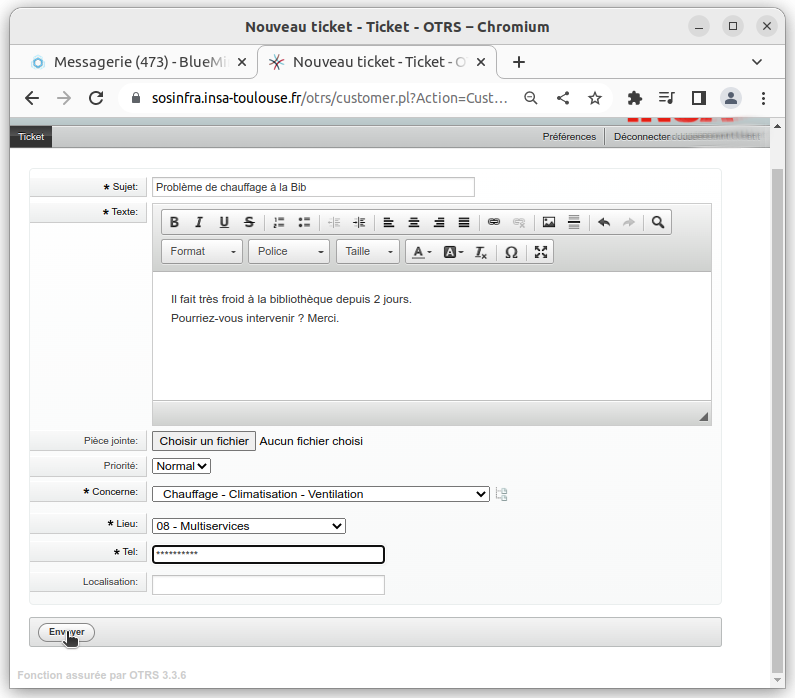Click the address bar URL

[x=330, y=98]
